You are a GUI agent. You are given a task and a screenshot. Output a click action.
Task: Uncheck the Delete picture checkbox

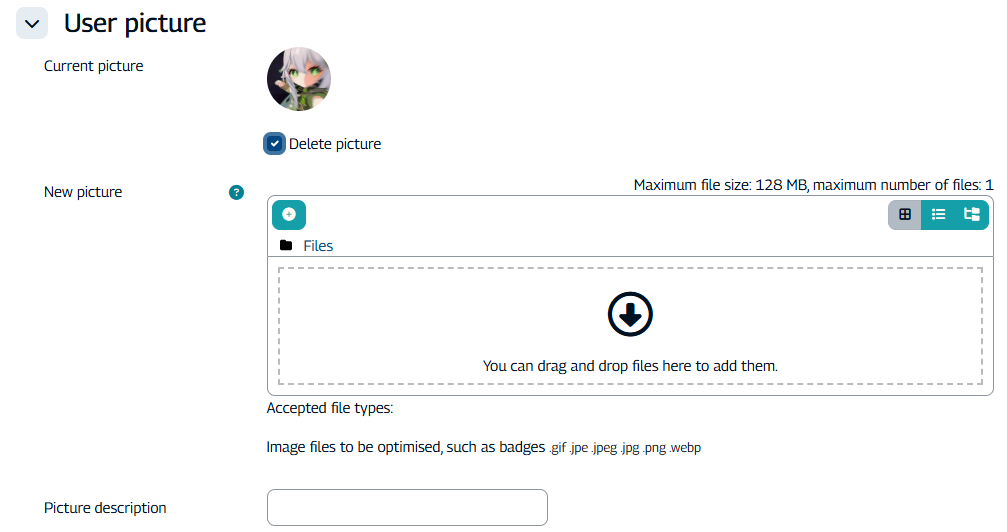click(x=274, y=144)
